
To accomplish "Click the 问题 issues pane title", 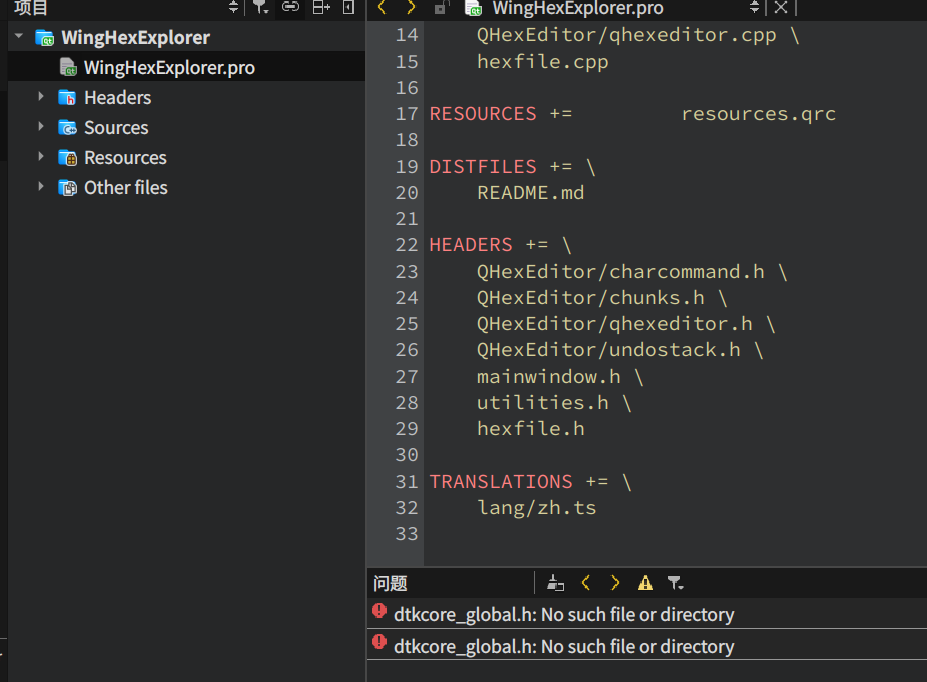I will coord(390,583).
